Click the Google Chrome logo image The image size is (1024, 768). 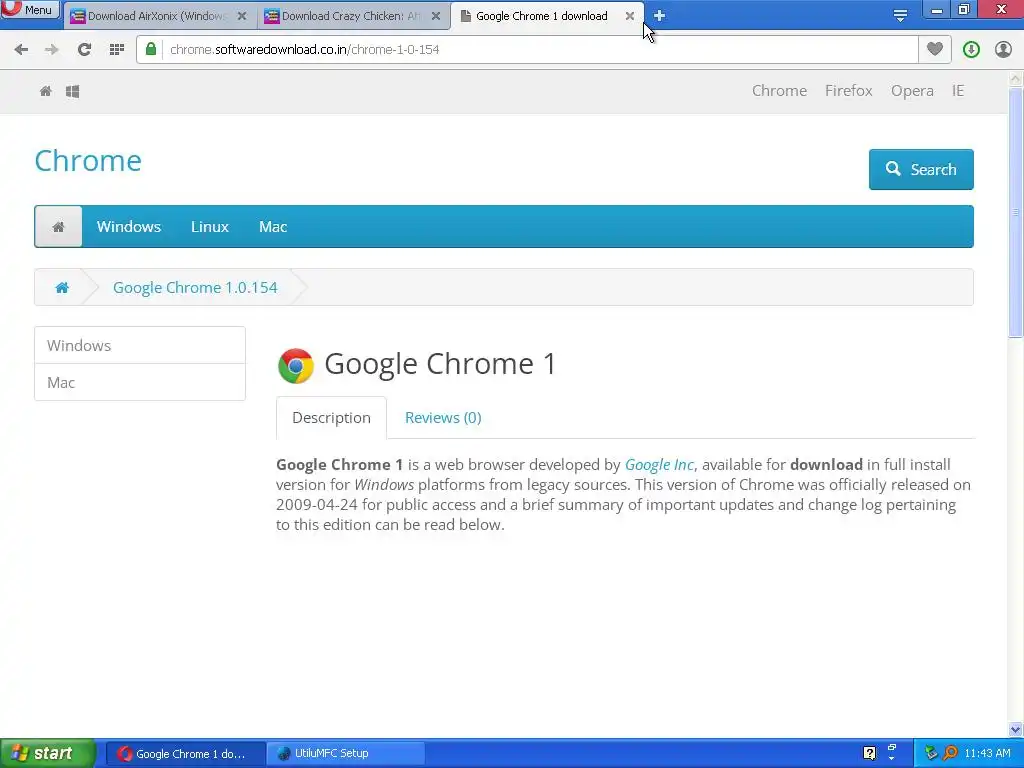tap(296, 365)
